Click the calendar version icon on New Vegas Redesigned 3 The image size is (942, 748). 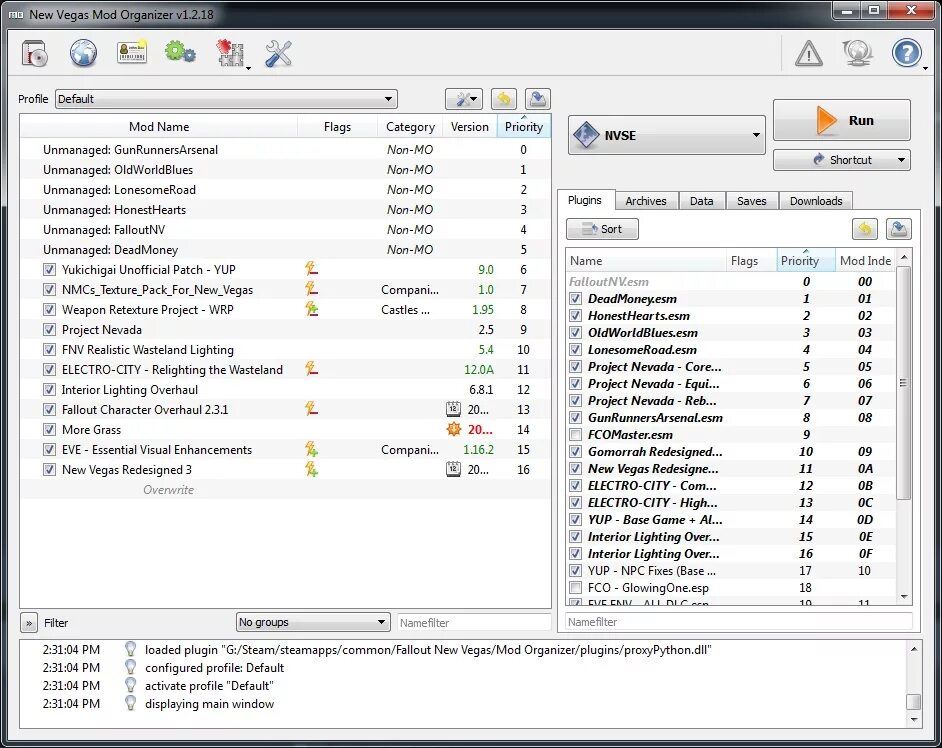point(454,469)
